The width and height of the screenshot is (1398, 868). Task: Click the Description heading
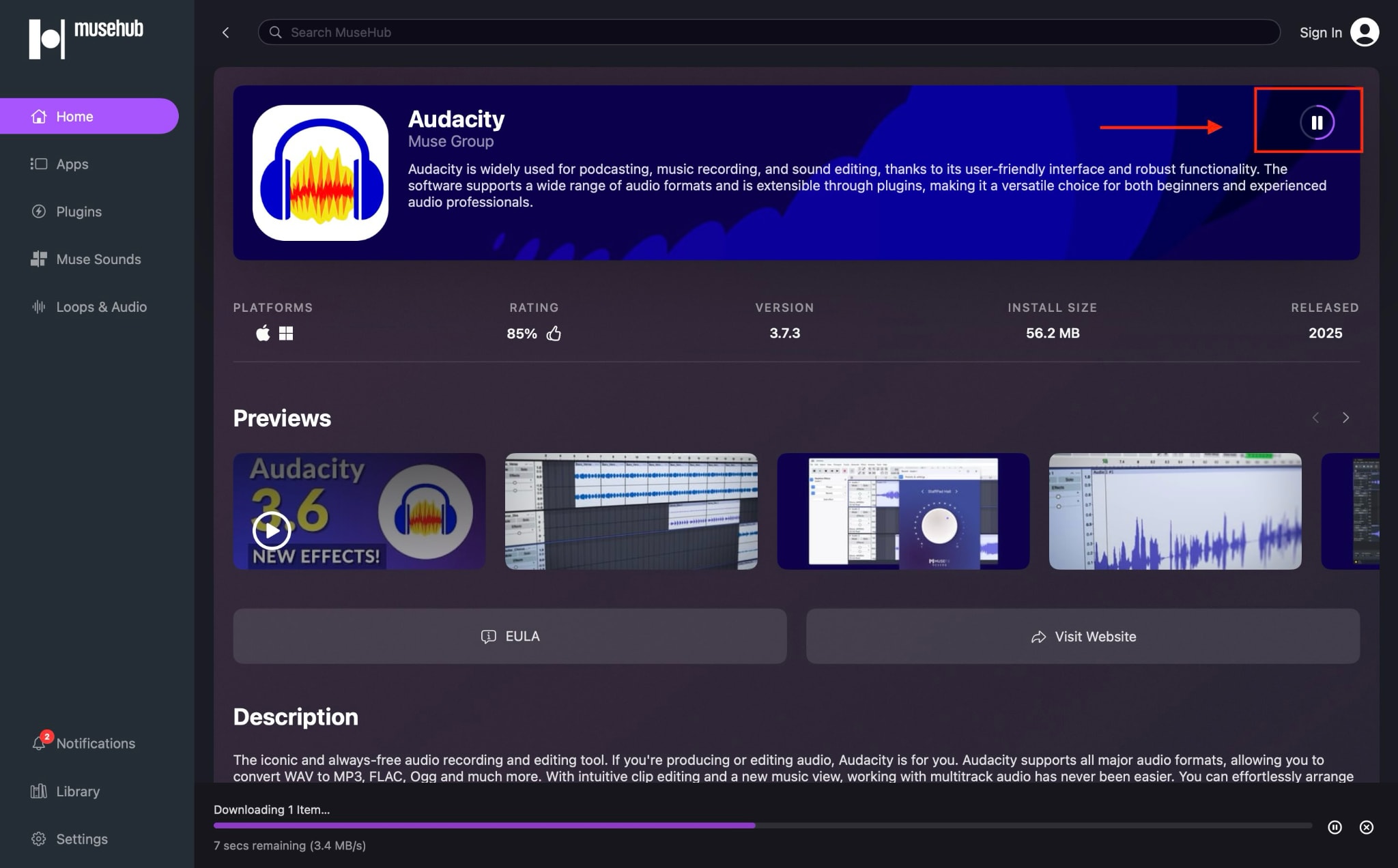(x=296, y=717)
